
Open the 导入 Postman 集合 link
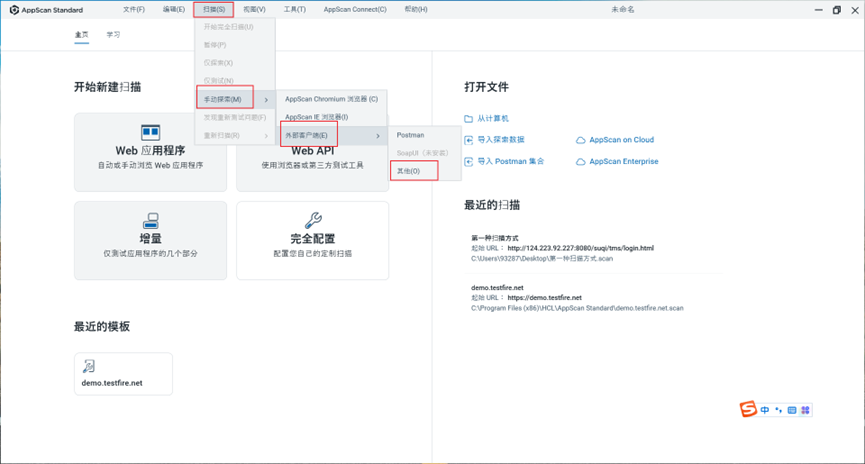(511, 161)
